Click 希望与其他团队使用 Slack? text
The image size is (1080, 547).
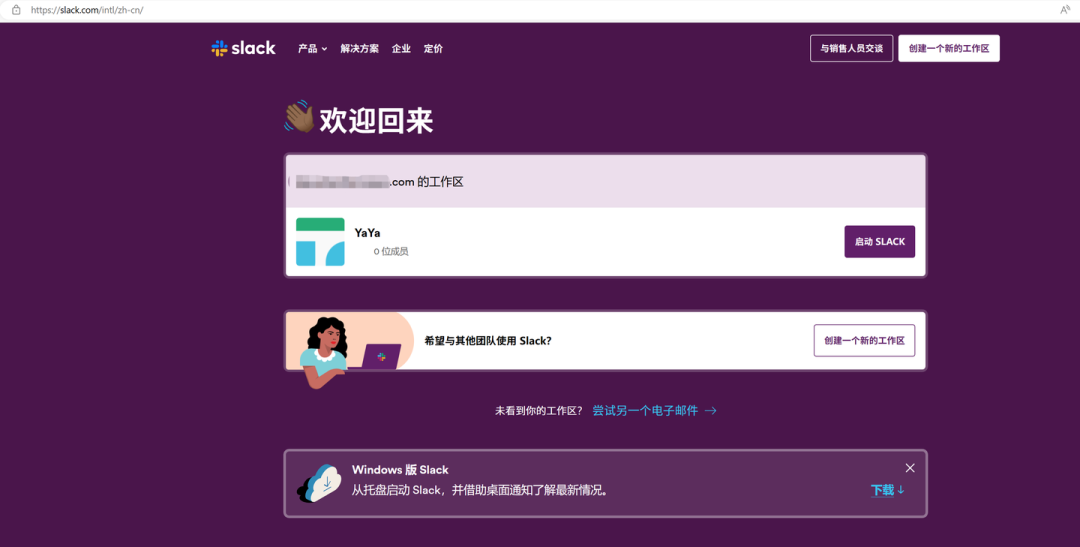click(x=488, y=340)
